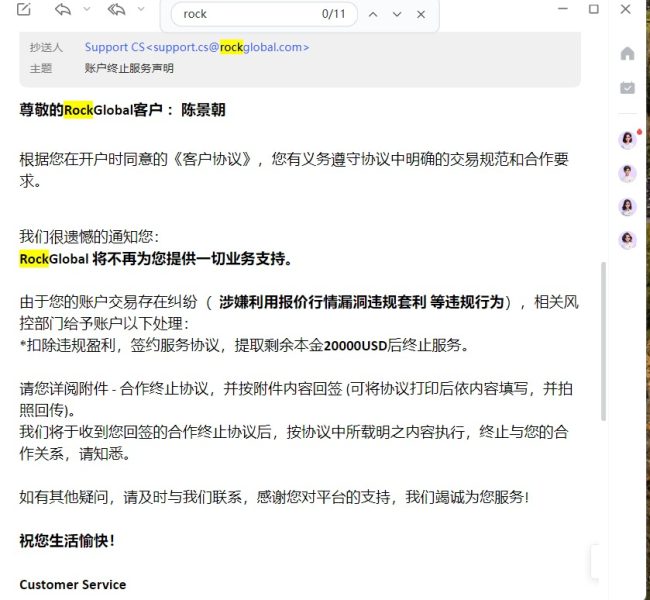Click the reply arrow icon
The height and width of the screenshot is (600, 650).
click(63, 9)
